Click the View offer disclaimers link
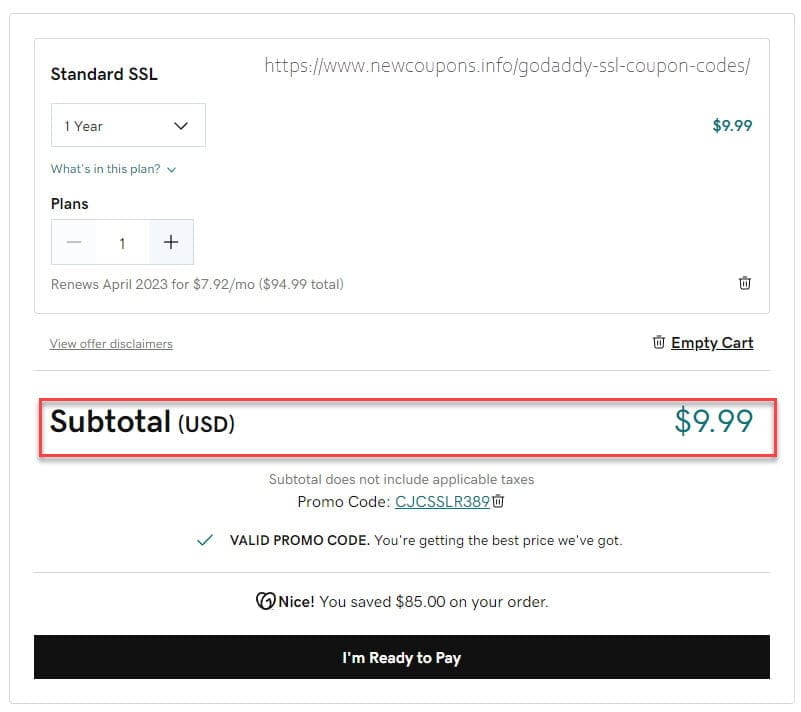Screen dimensions: 801x712 111,343
